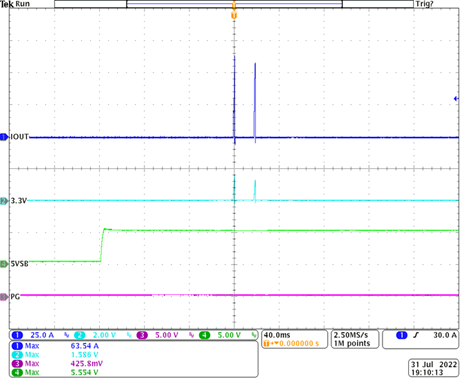This screenshot has height=378, width=460.
Task: Select channel 1 badge showing 25.0 A
Action: [17, 335]
